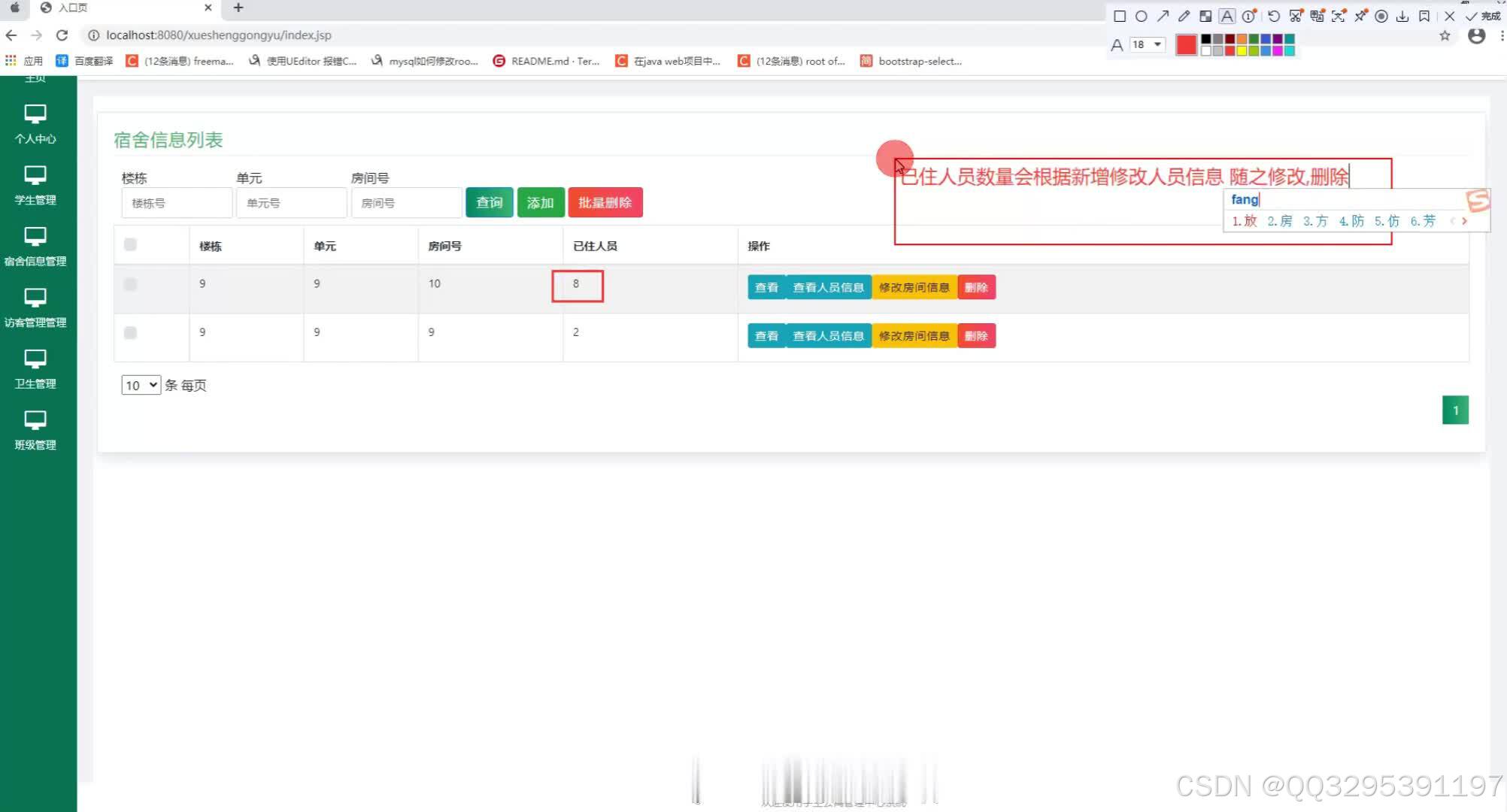Pick the orange color swatch
This screenshot has width=1507, height=812.
(1242, 39)
